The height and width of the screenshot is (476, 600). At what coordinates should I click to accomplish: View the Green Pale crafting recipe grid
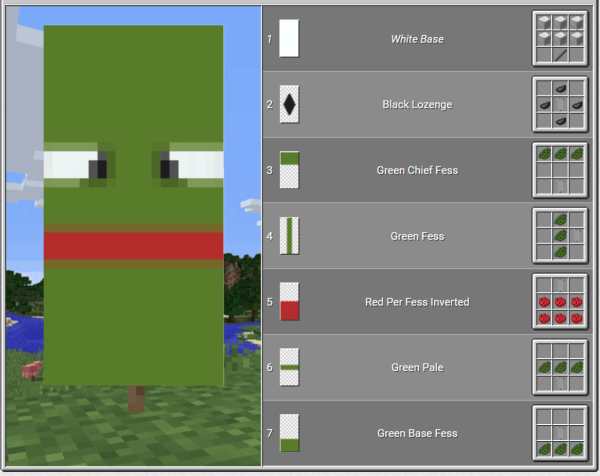[x=559, y=367]
